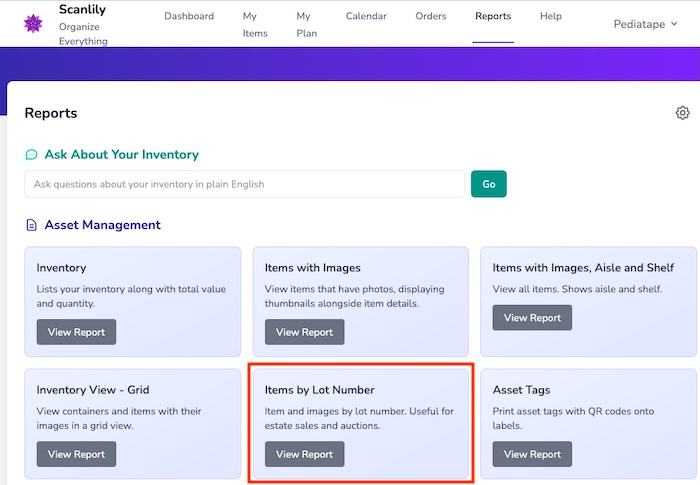Viewport: 700px width, 485px height.
Task: View Report for Inventory View - Grid
Action: point(76,454)
